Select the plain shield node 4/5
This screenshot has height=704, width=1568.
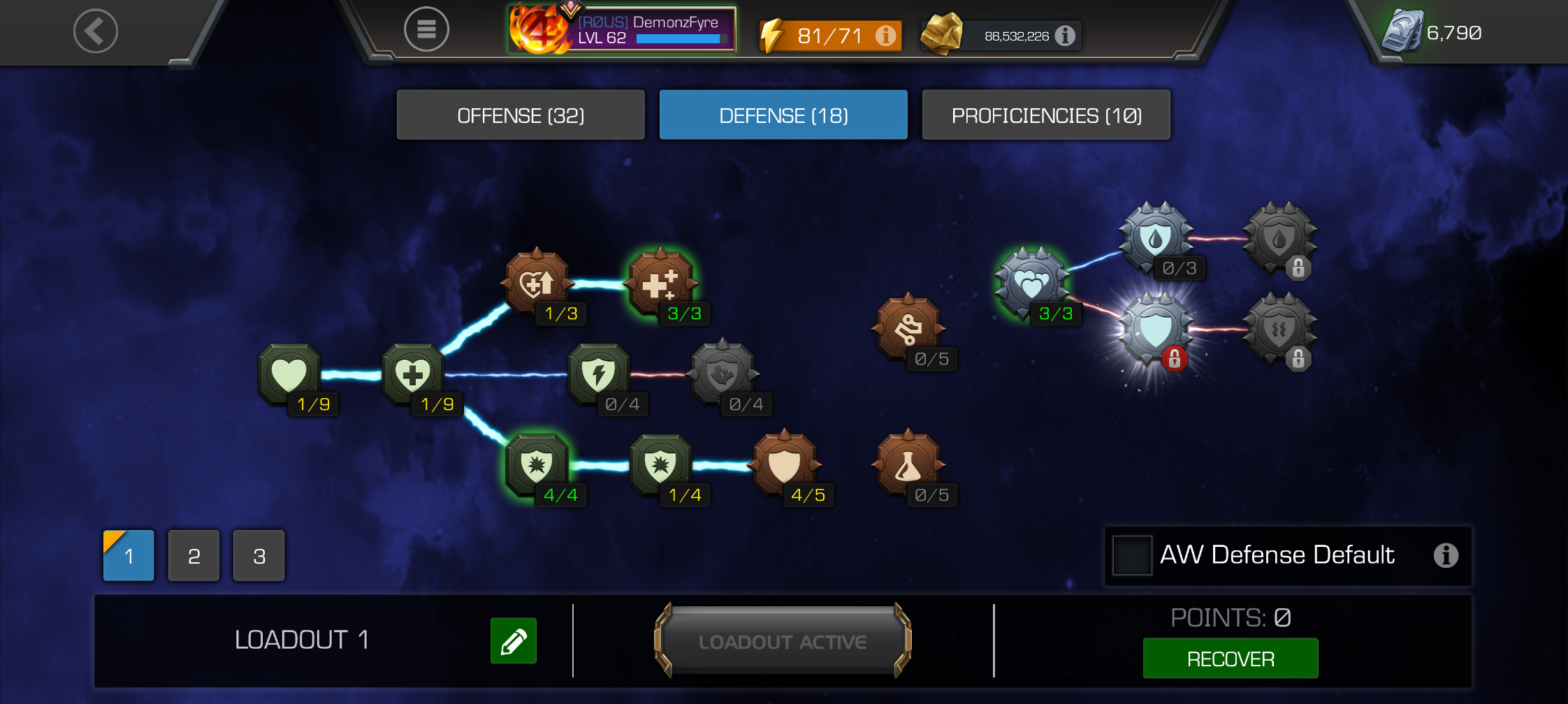(785, 464)
